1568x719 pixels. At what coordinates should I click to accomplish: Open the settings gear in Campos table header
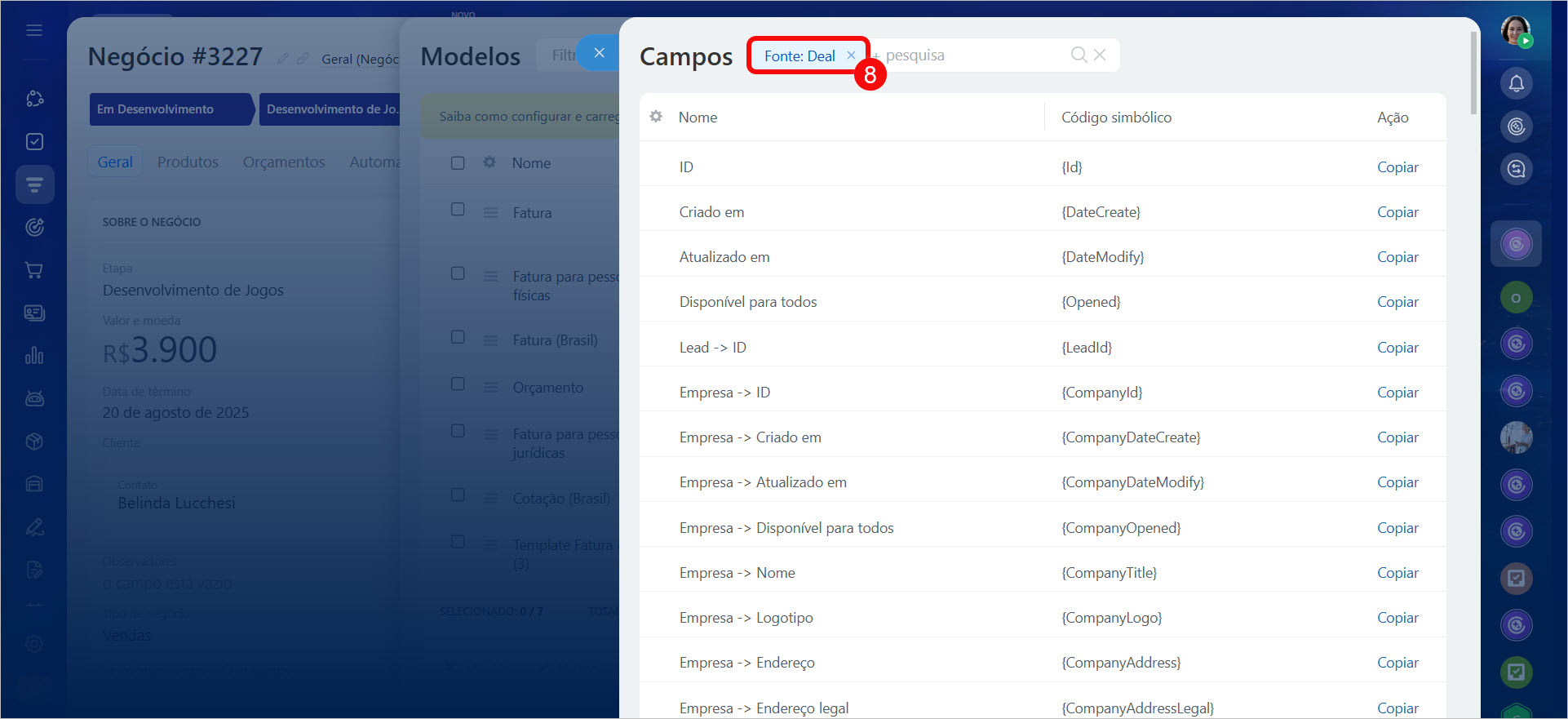[656, 117]
